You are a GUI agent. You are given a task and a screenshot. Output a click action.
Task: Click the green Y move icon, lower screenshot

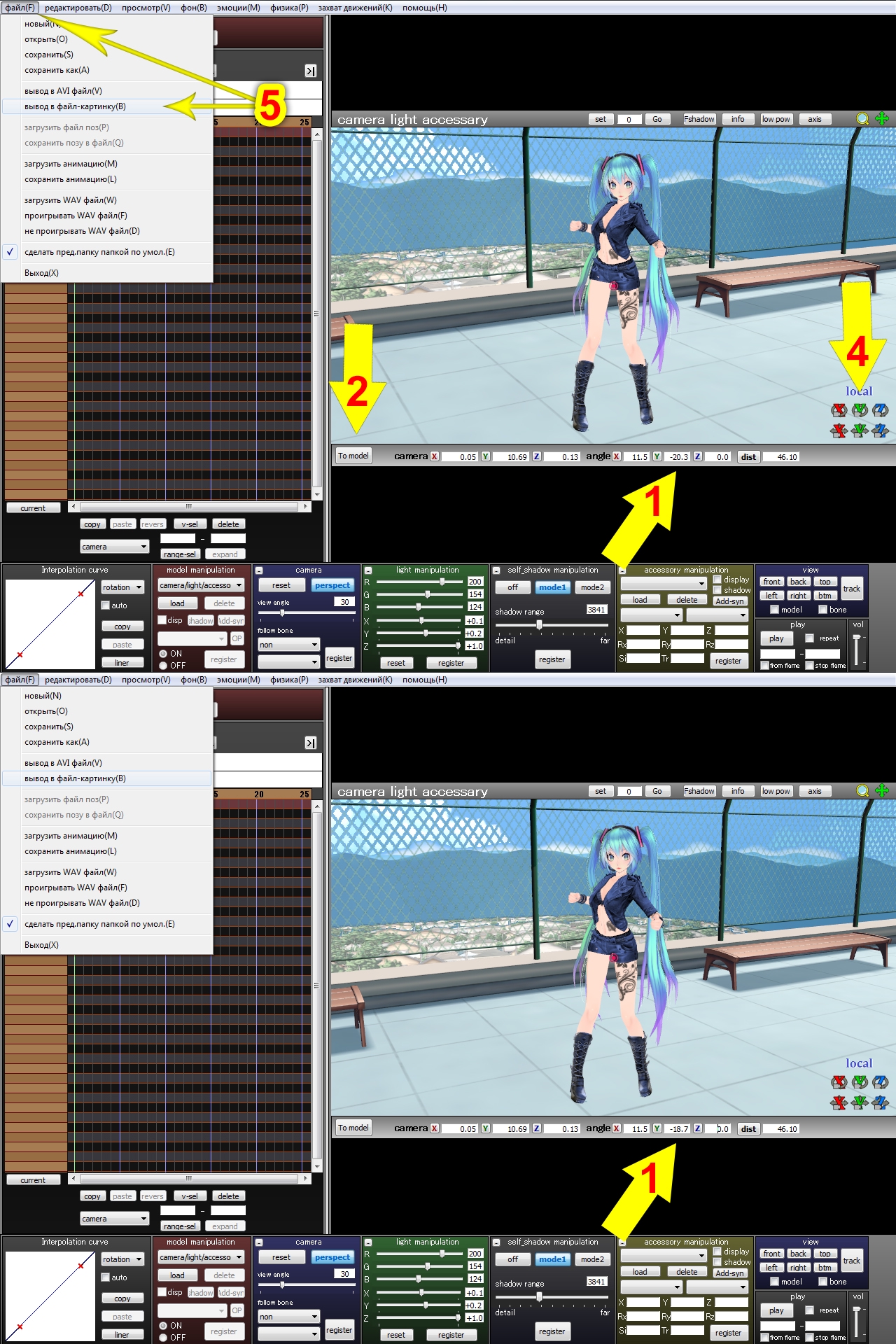pyautogui.click(x=860, y=1102)
